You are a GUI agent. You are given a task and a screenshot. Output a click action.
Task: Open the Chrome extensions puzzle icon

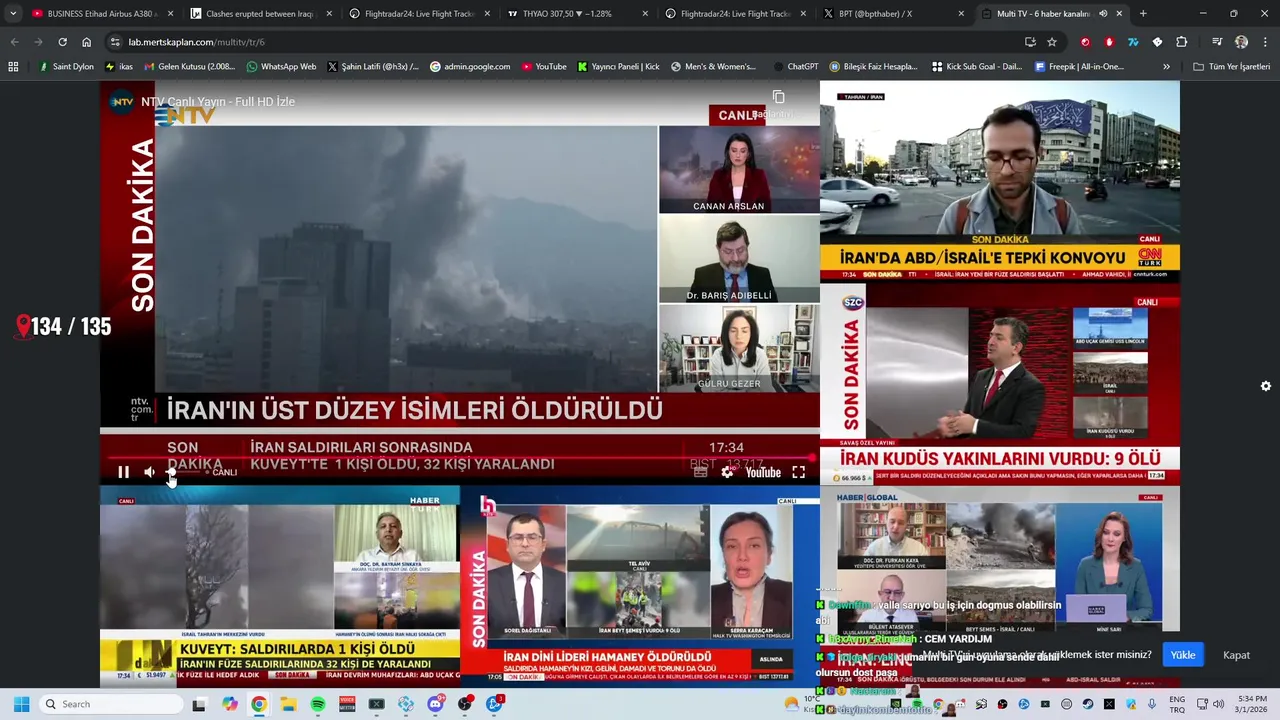(1181, 42)
